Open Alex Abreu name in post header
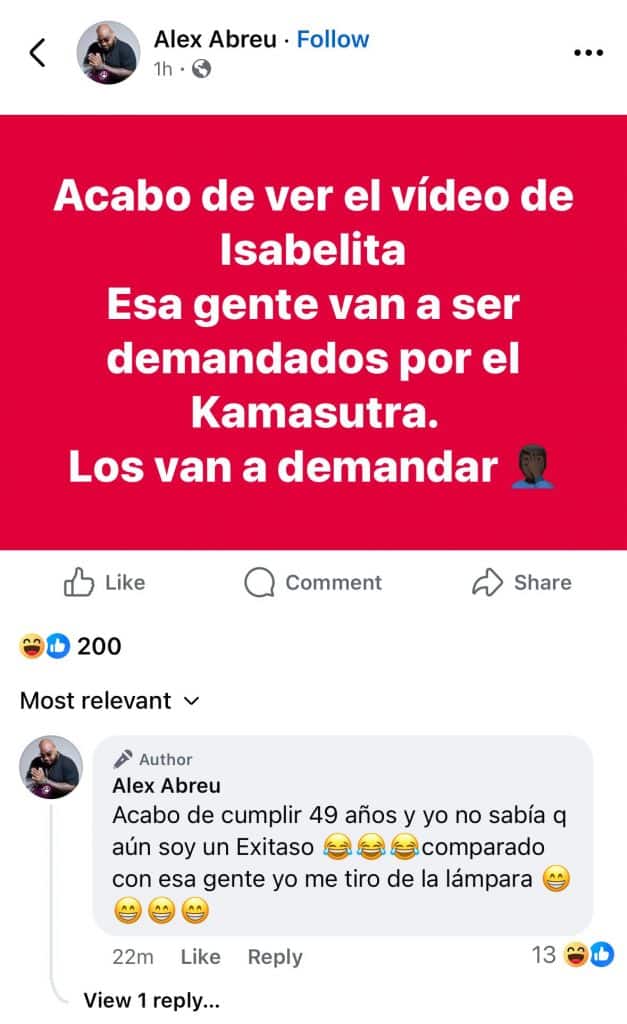Screen dimensions: 627x1024 click(x=215, y=39)
